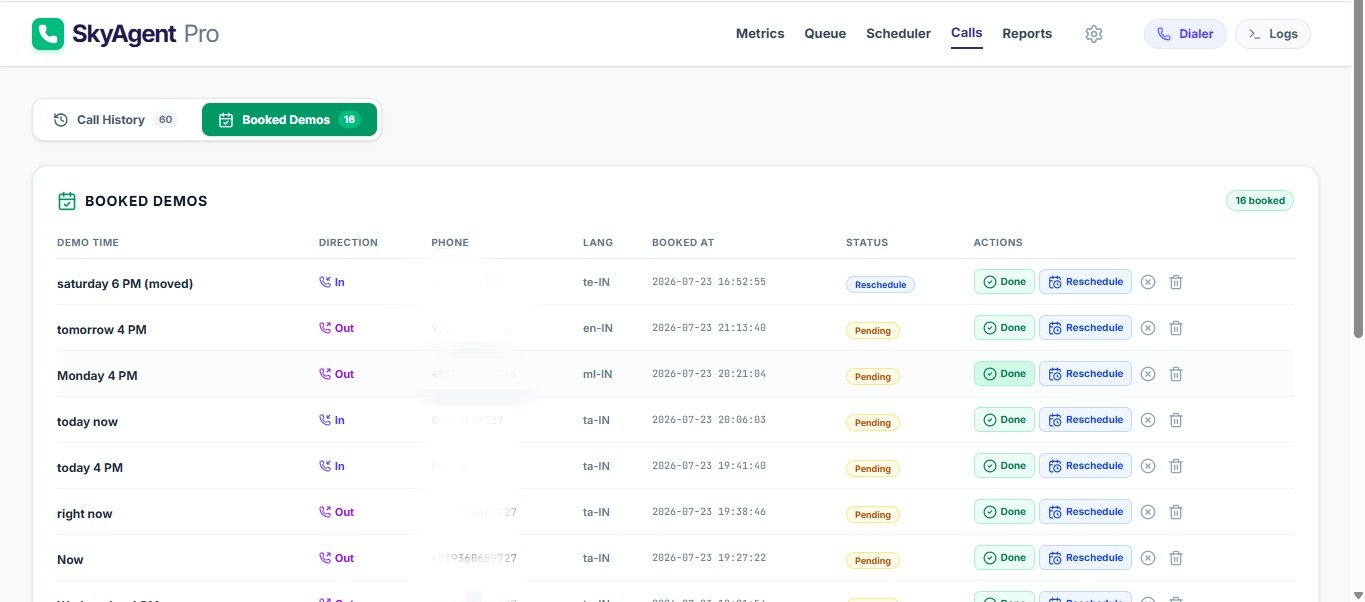Click the Booked At column header
1365x602 pixels.
point(683,243)
